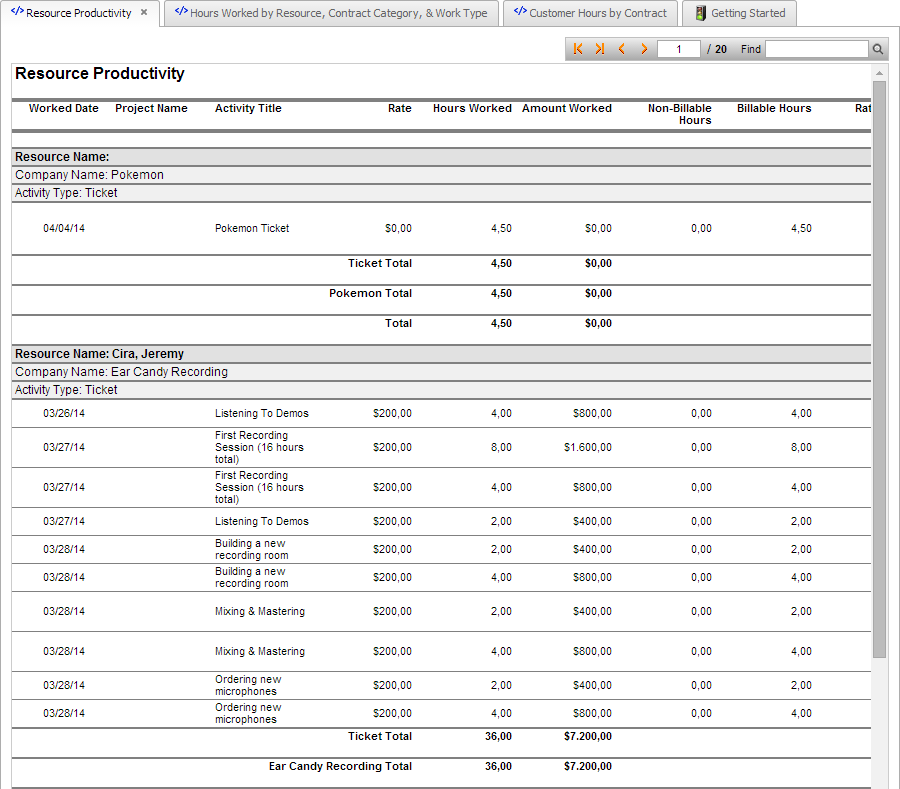
Task: Click the 36,00 Ticket Total hours value
Action: [x=498, y=736]
